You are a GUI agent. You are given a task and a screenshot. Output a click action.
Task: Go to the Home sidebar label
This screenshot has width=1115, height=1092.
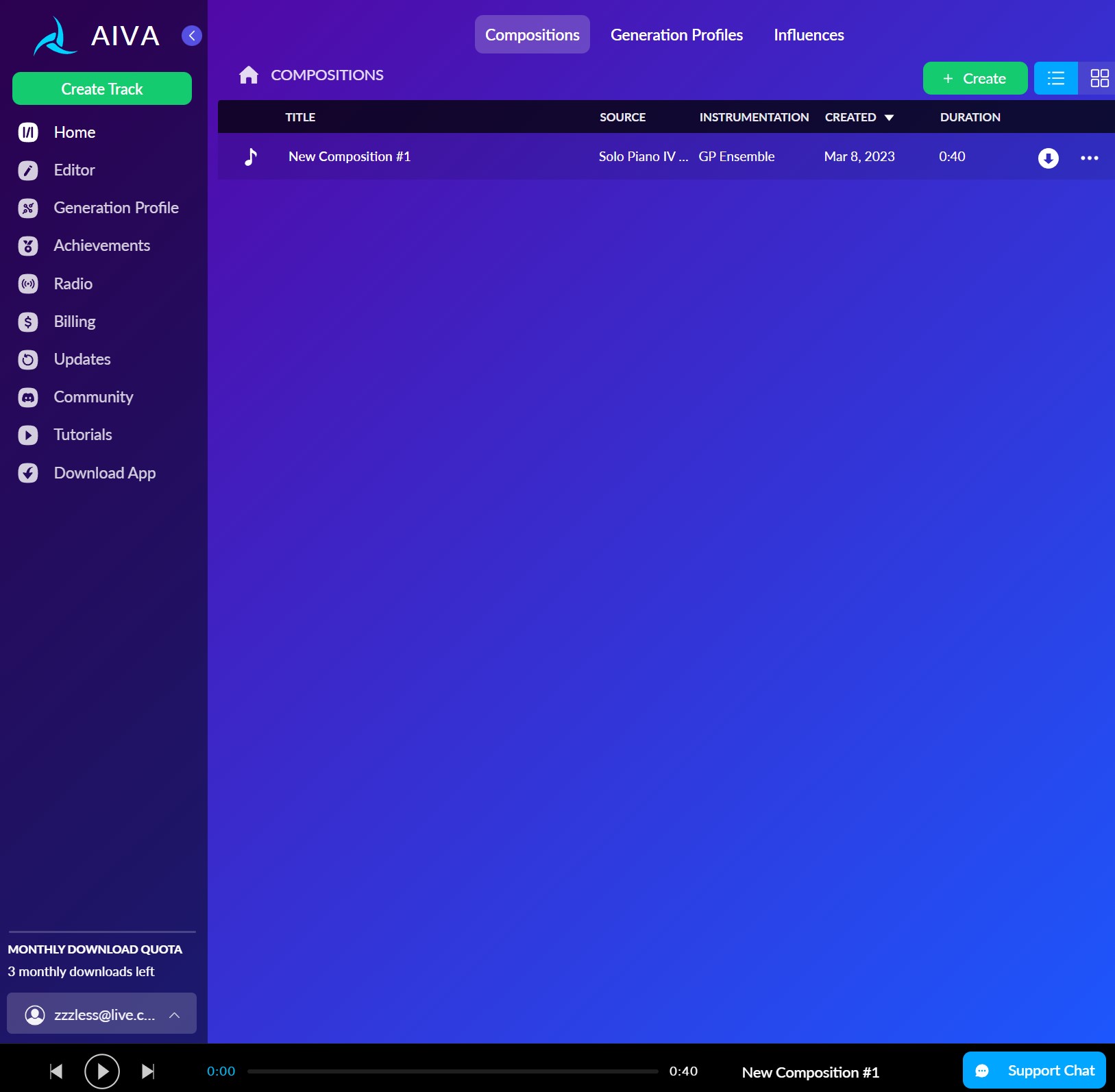pos(75,132)
